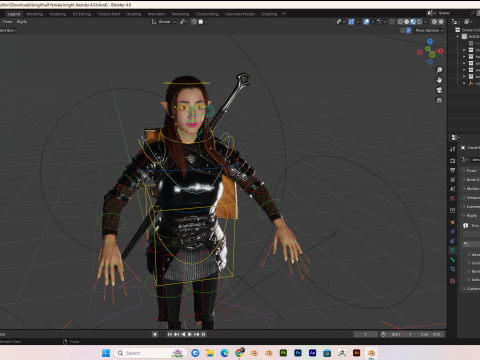Add a new workspace with plus button
Viewport: 480px width, 360px height.
point(284,14)
